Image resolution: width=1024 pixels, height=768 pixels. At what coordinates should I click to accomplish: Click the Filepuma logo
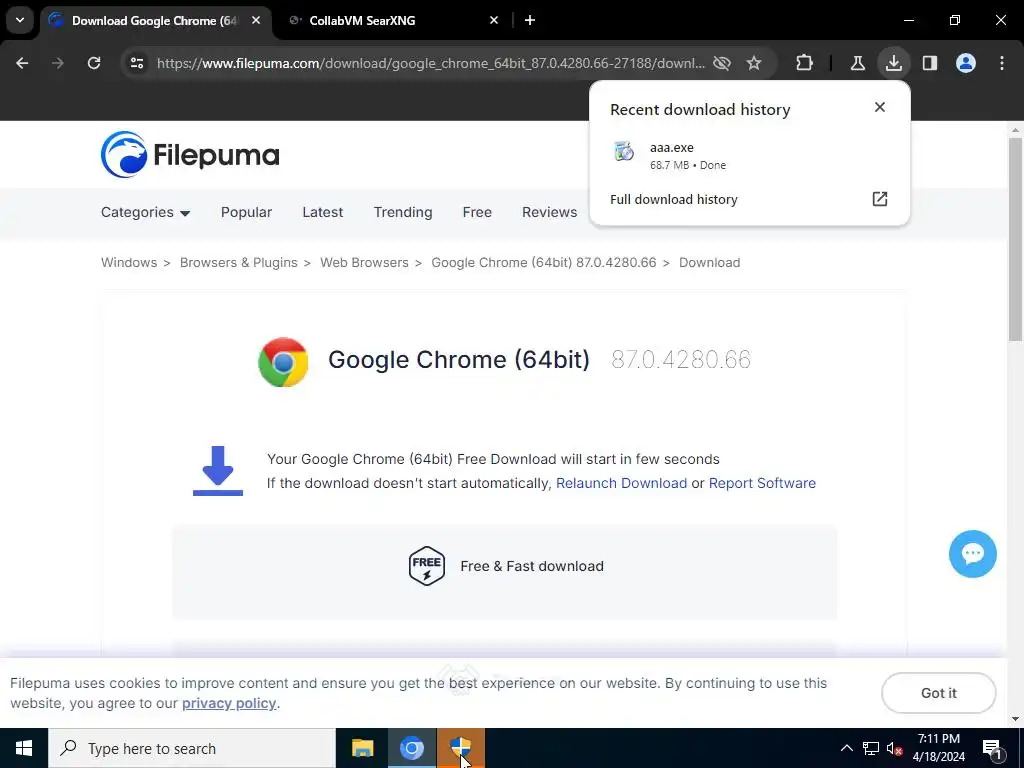coord(190,155)
